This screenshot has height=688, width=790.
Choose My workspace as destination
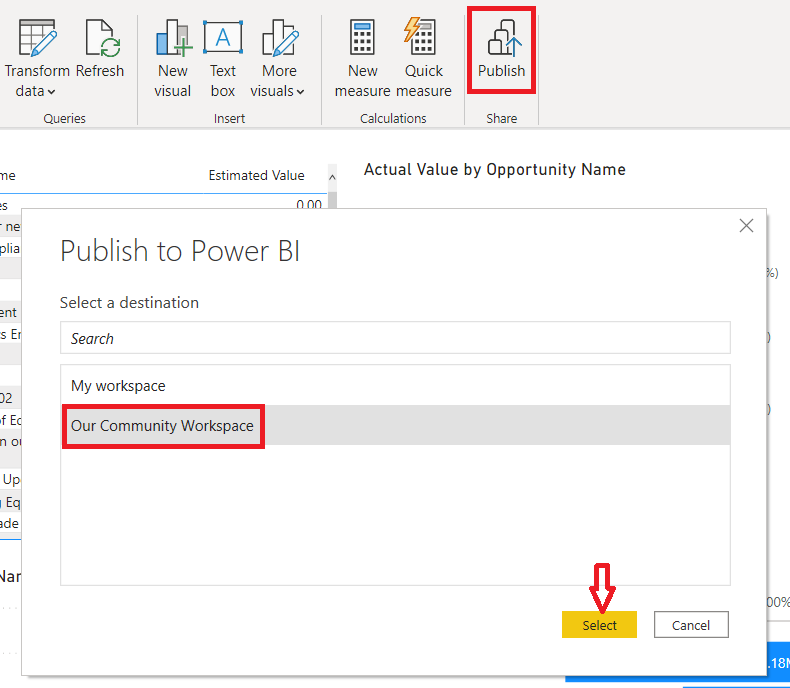tap(395, 385)
